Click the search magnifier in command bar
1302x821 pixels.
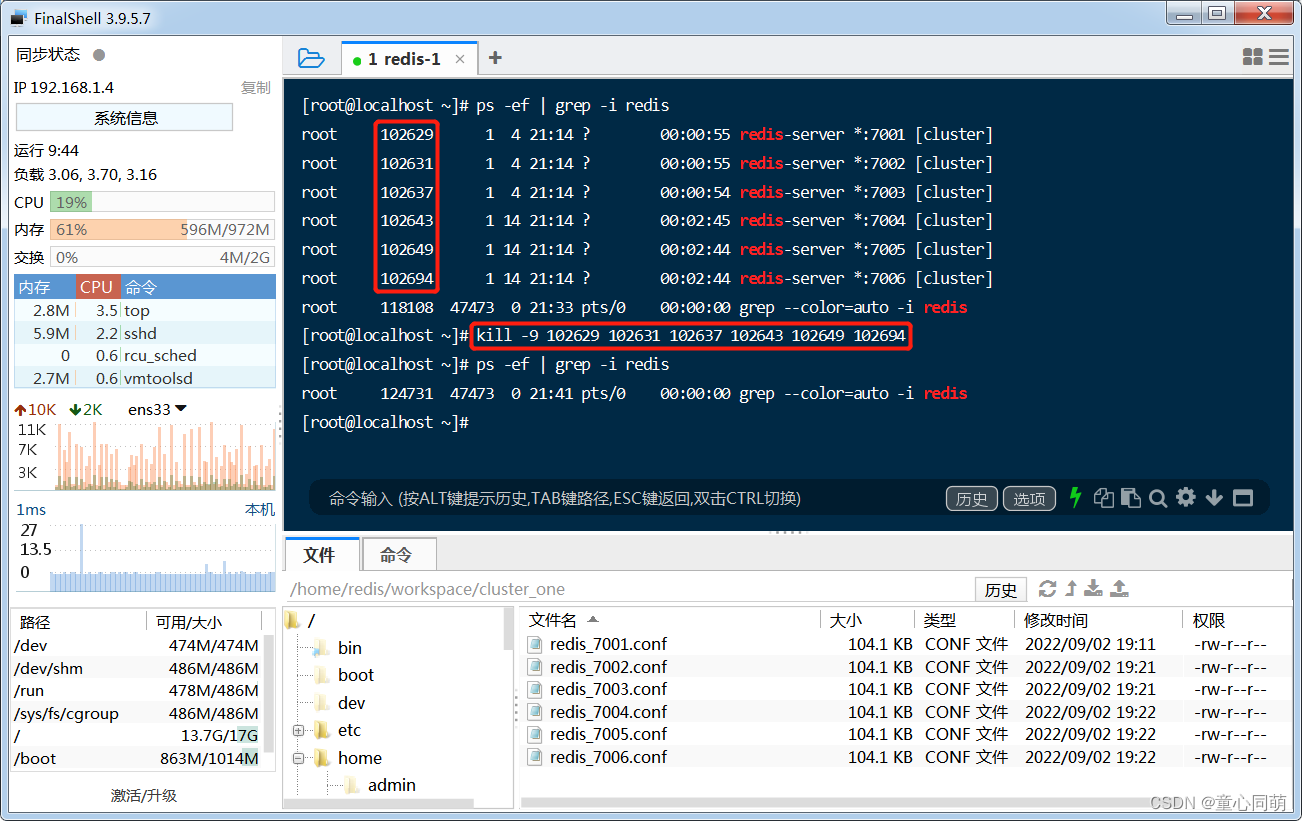[1158, 497]
